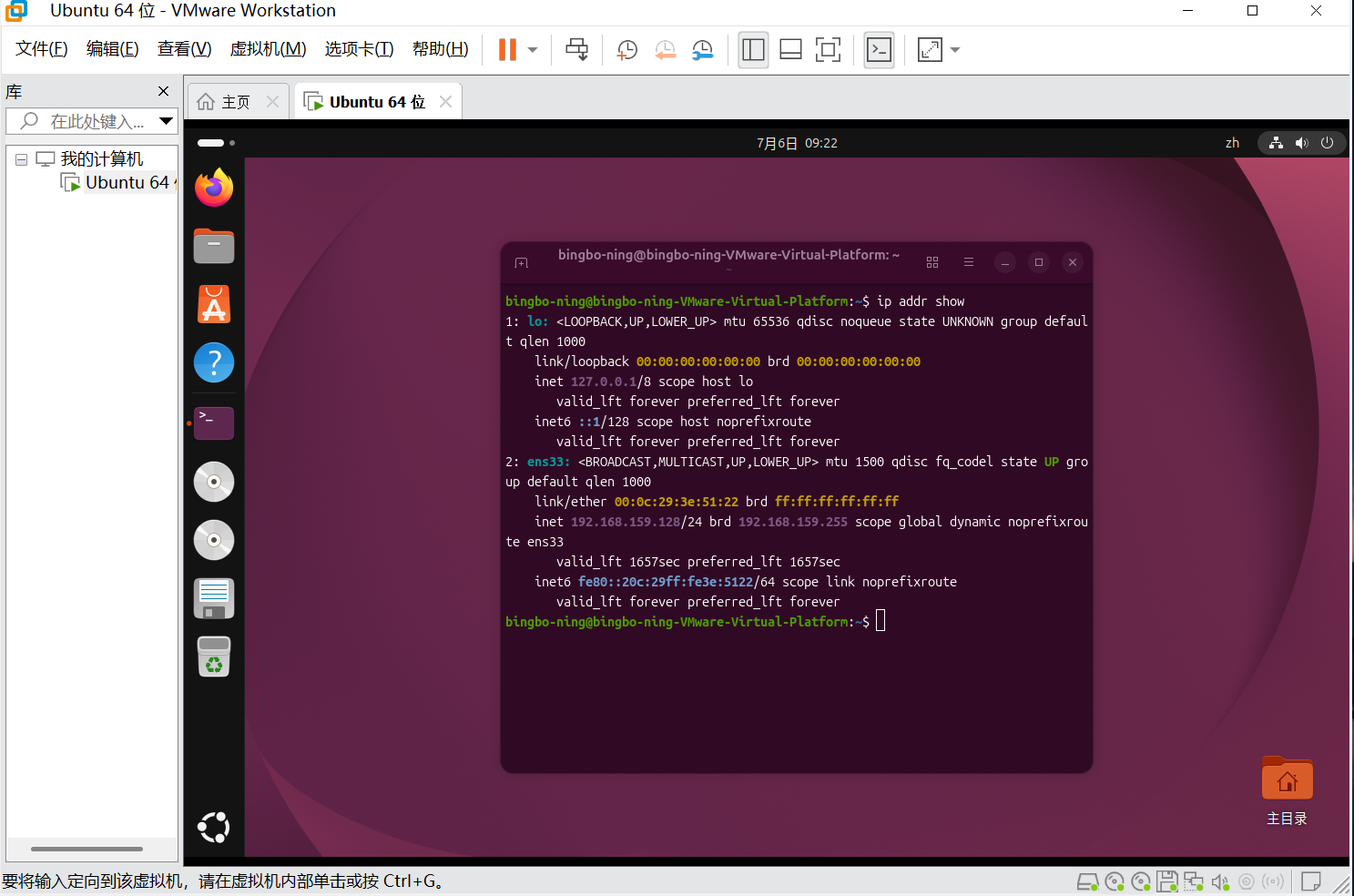Open the second disc drive in dock
Image resolution: width=1354 pixels, height=896 pixels.
tap(214, 540)
